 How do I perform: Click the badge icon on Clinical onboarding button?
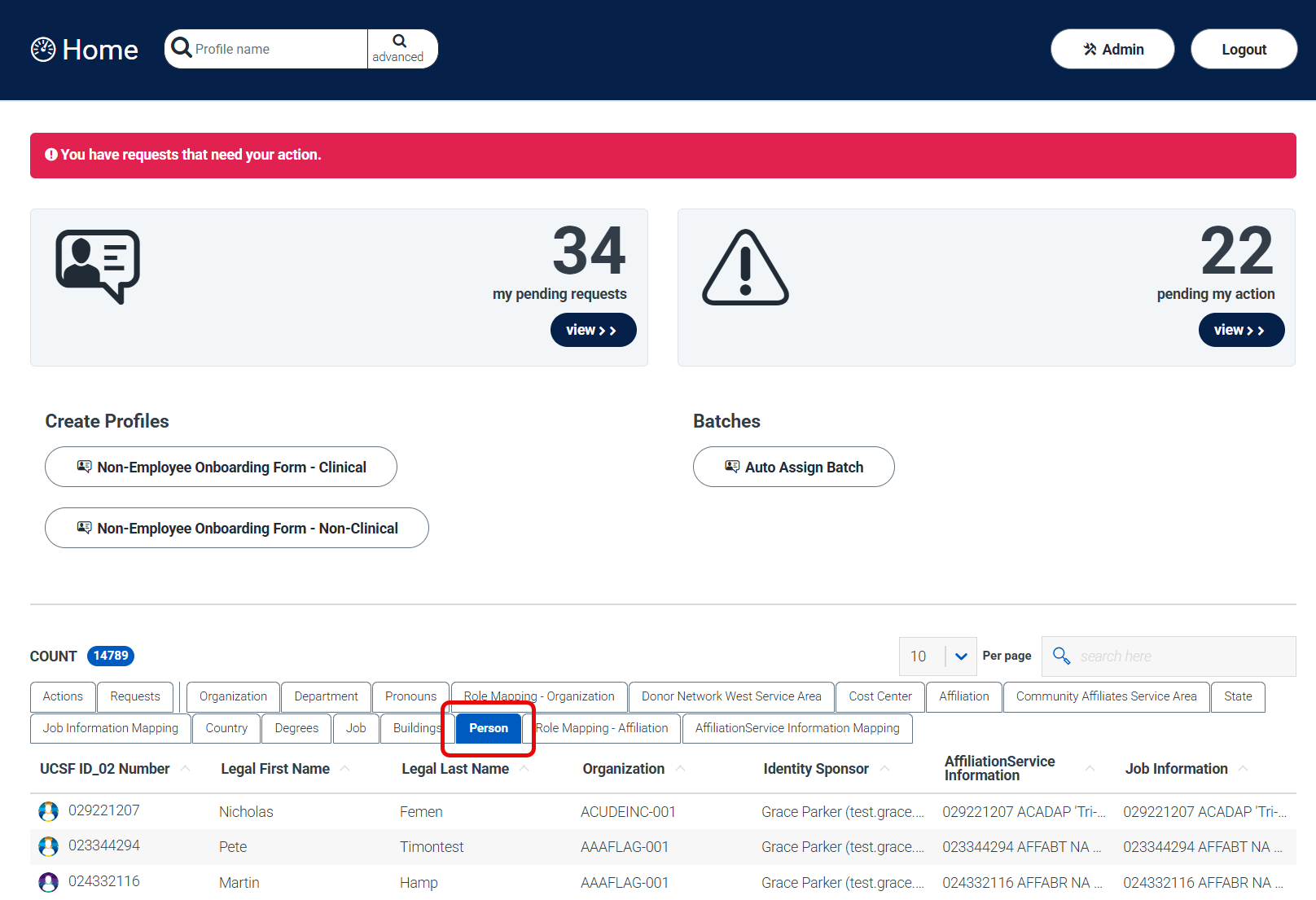pyautogui.click(x=84, y=466)
